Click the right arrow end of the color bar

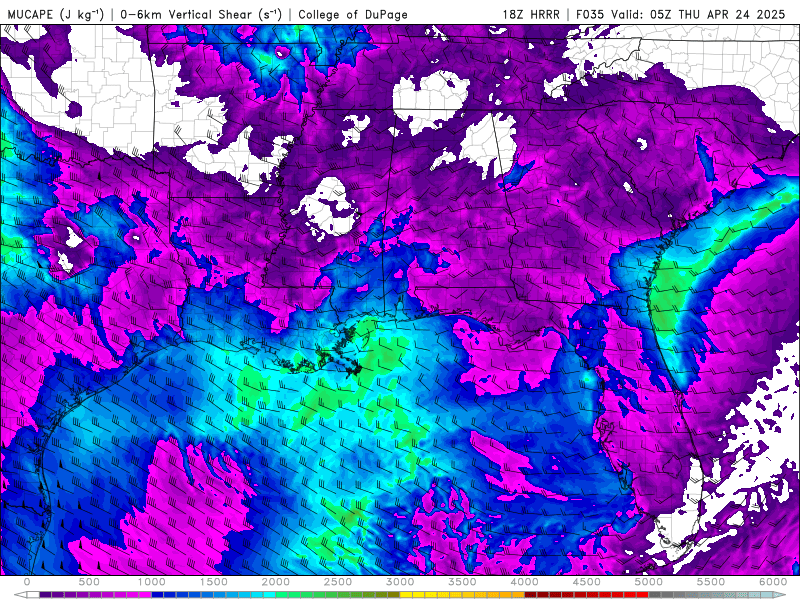(781, 595)
